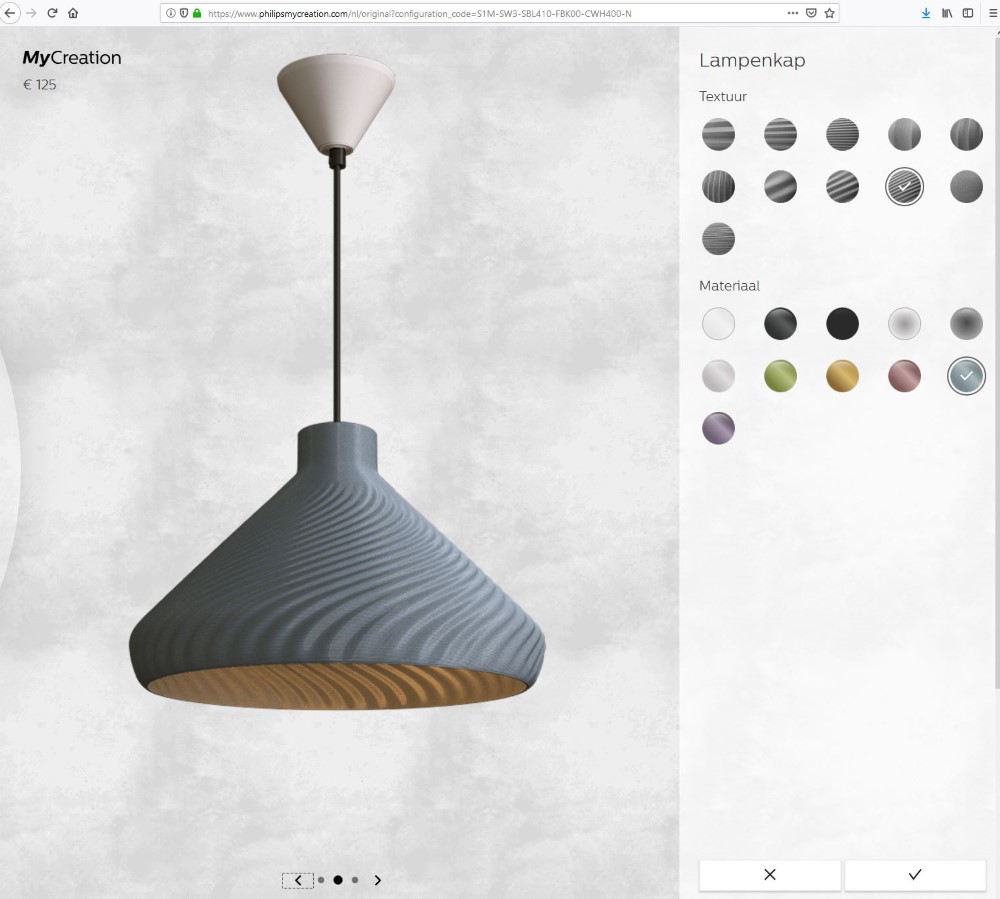Show the next lamp view arrow
The height and width of the screenshot is (899, 1000).
click(x=378, y=880)
